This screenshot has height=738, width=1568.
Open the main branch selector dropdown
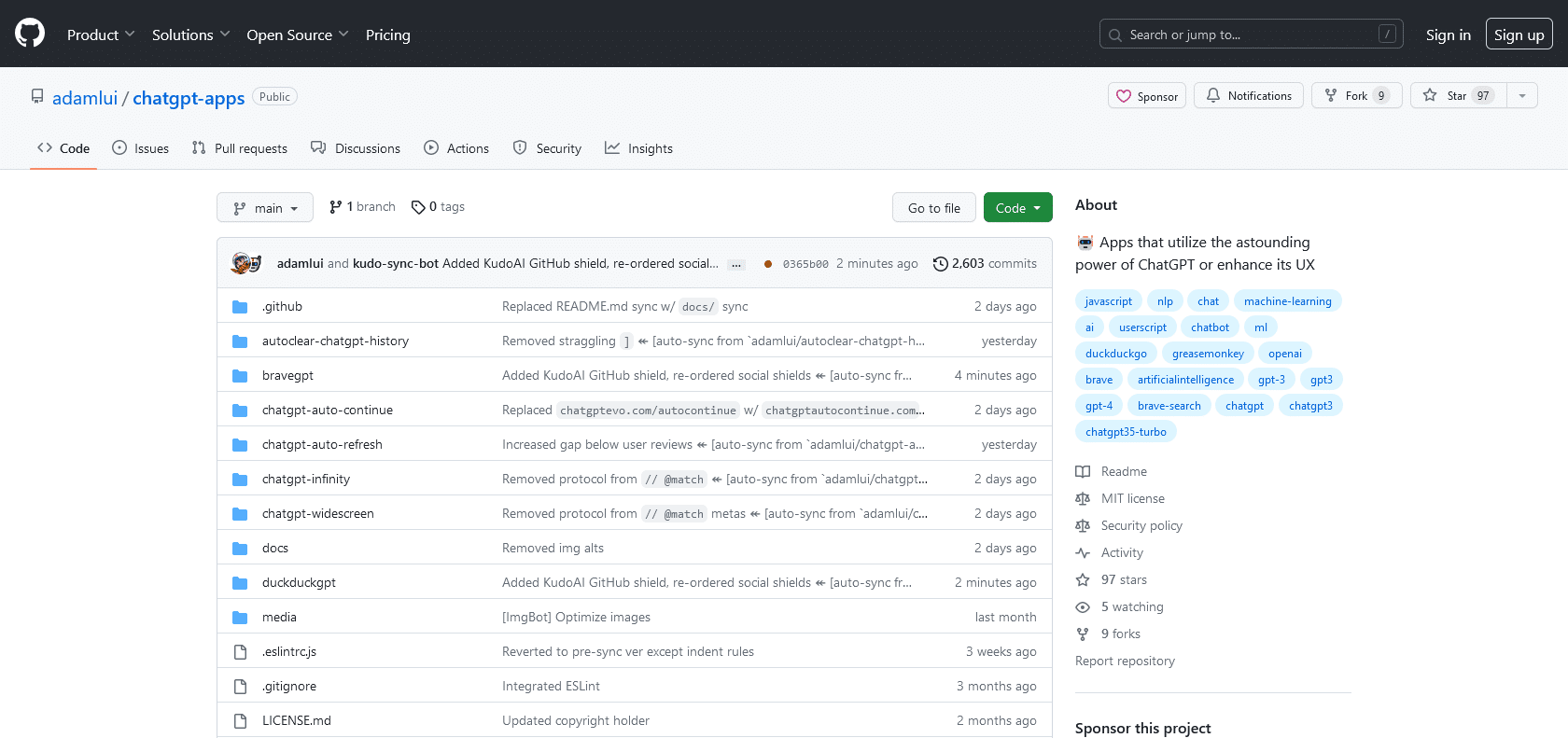pos(265,207)
